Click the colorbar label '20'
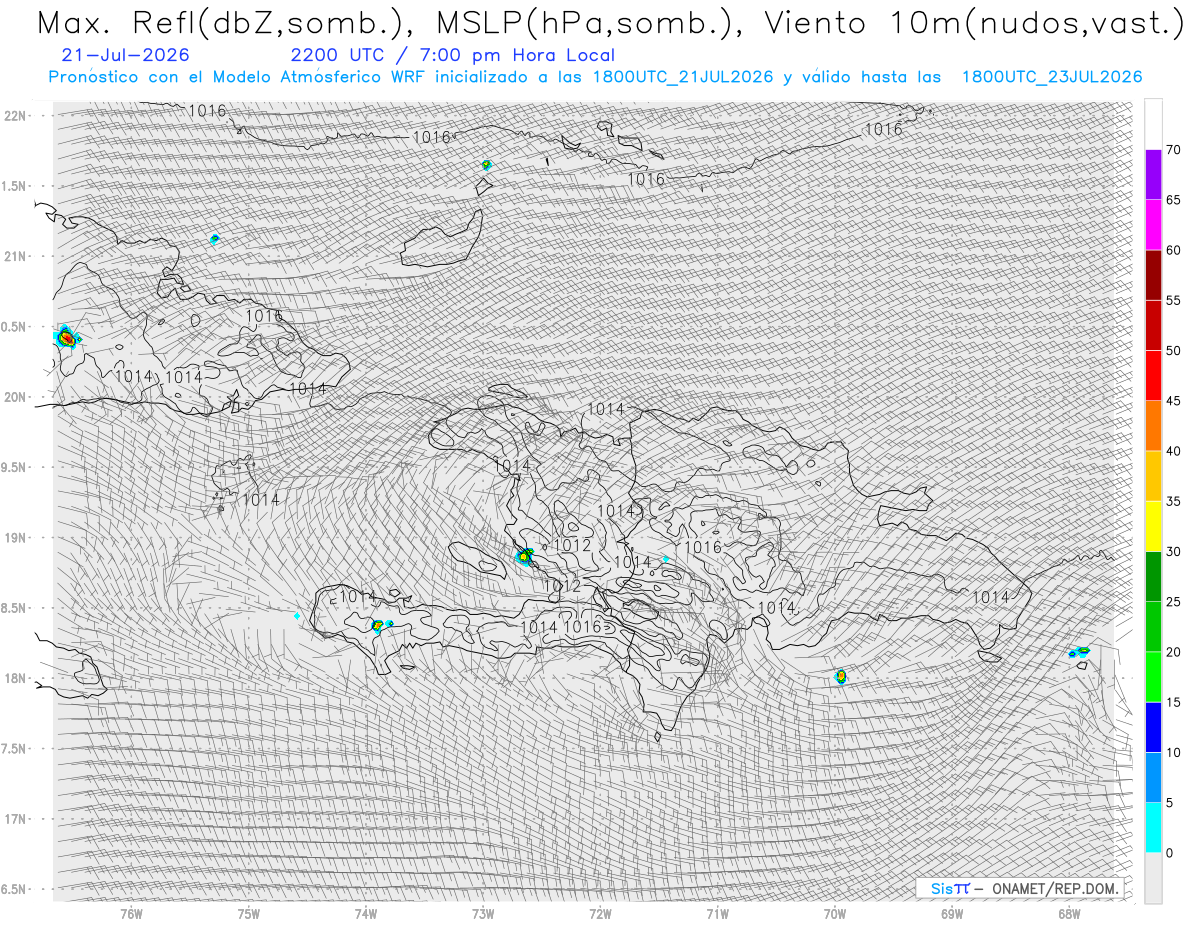 pyautogui.click(x=1173, y=652)
